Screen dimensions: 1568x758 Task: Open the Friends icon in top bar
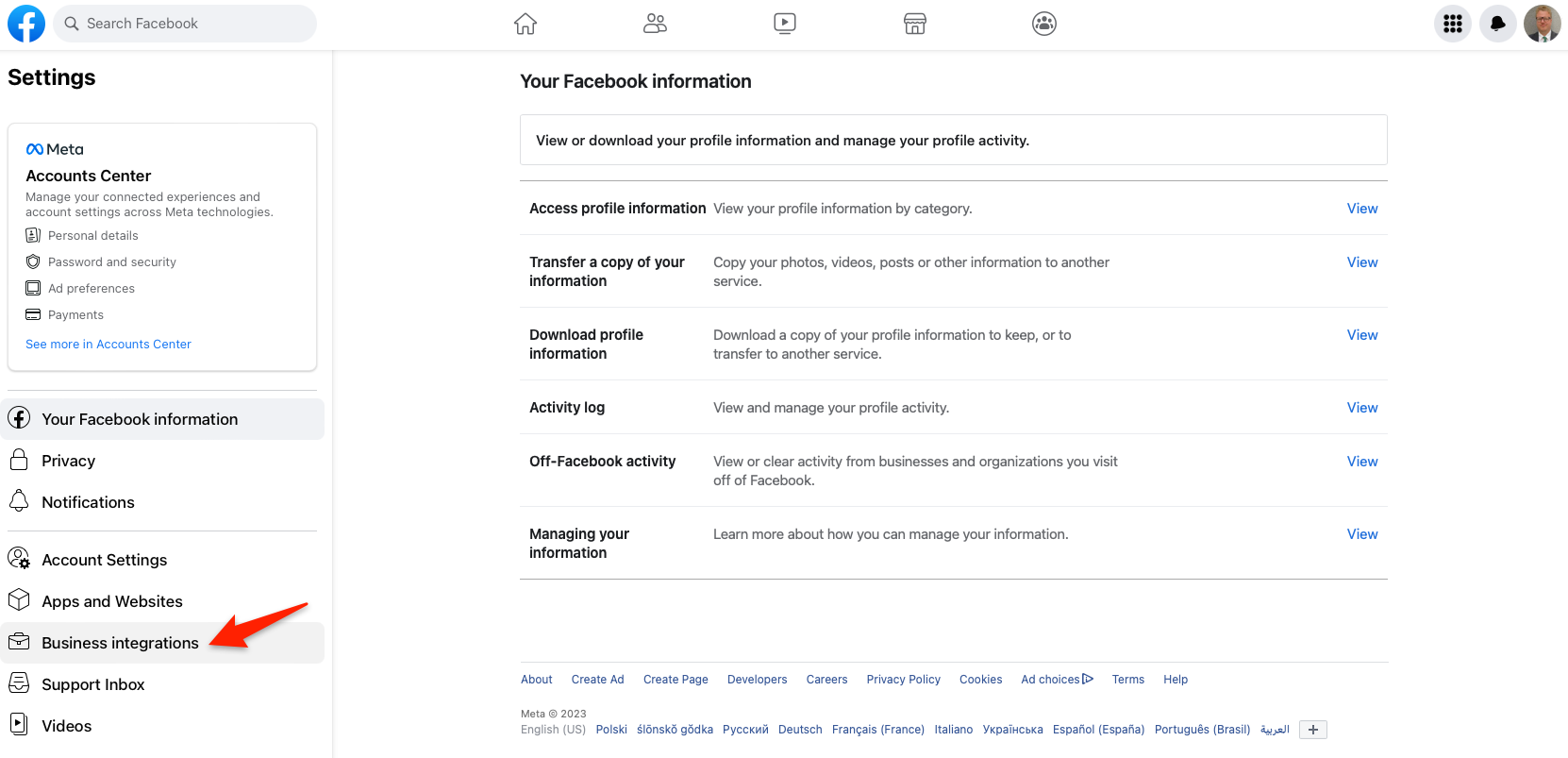click(655, 24)
